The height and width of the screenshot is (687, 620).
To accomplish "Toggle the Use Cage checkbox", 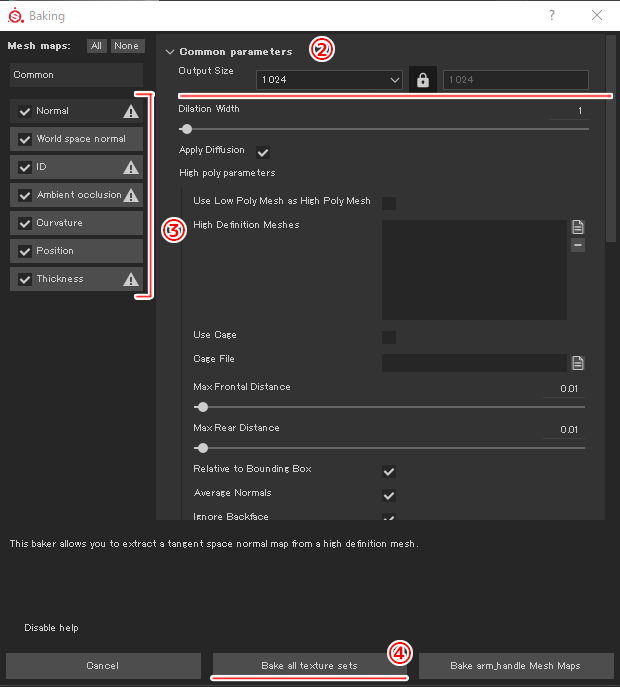I will click(389, 337).
